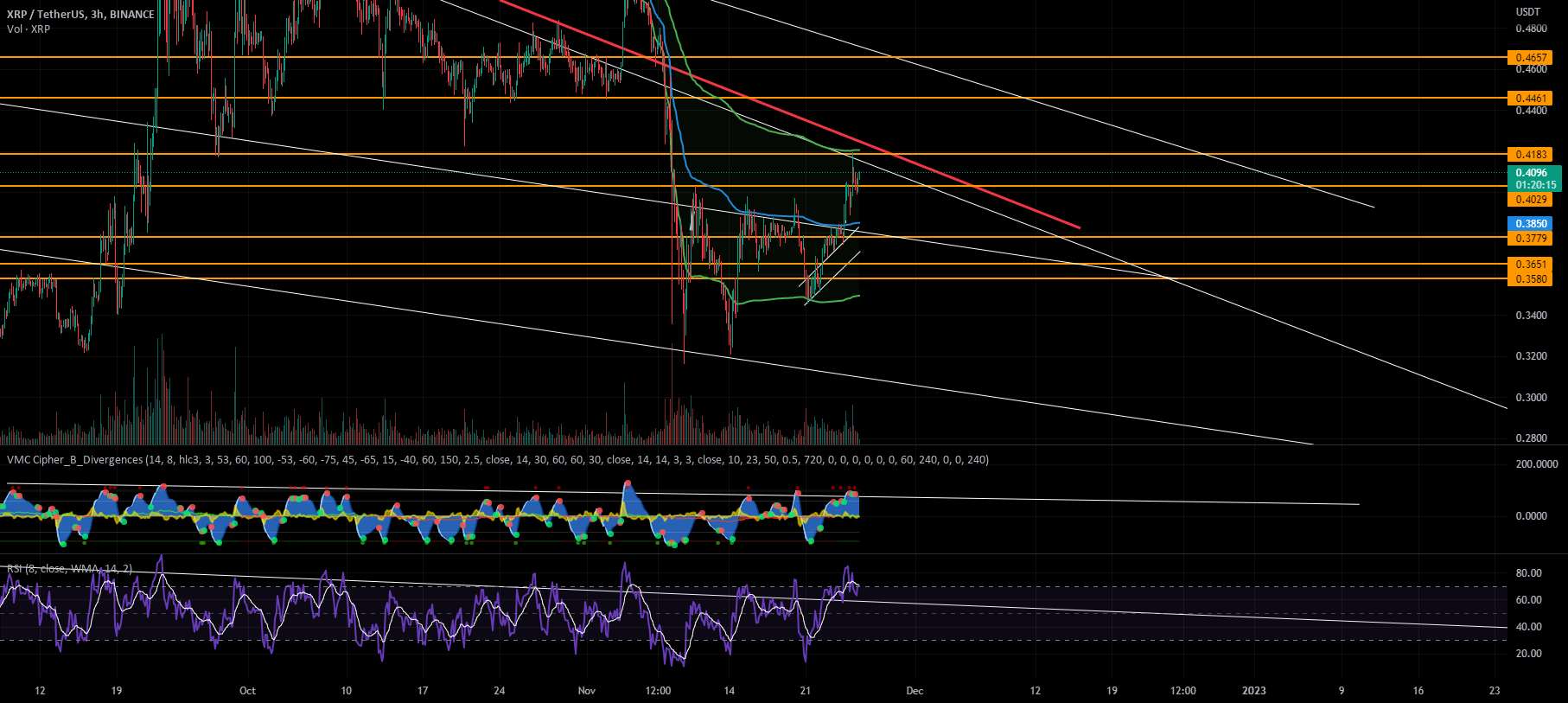Click the 24 date label on time axis
Image resolution: width=1568 pixels, height=703 pixels.
tap(499, 691)
